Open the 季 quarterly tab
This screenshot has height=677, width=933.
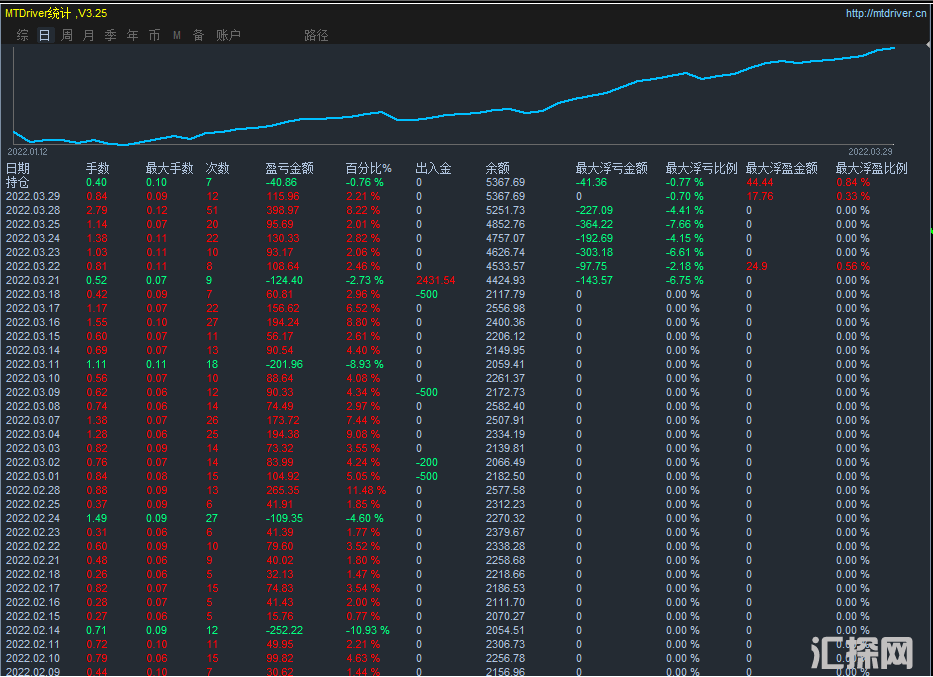click(x=111, y=35)
